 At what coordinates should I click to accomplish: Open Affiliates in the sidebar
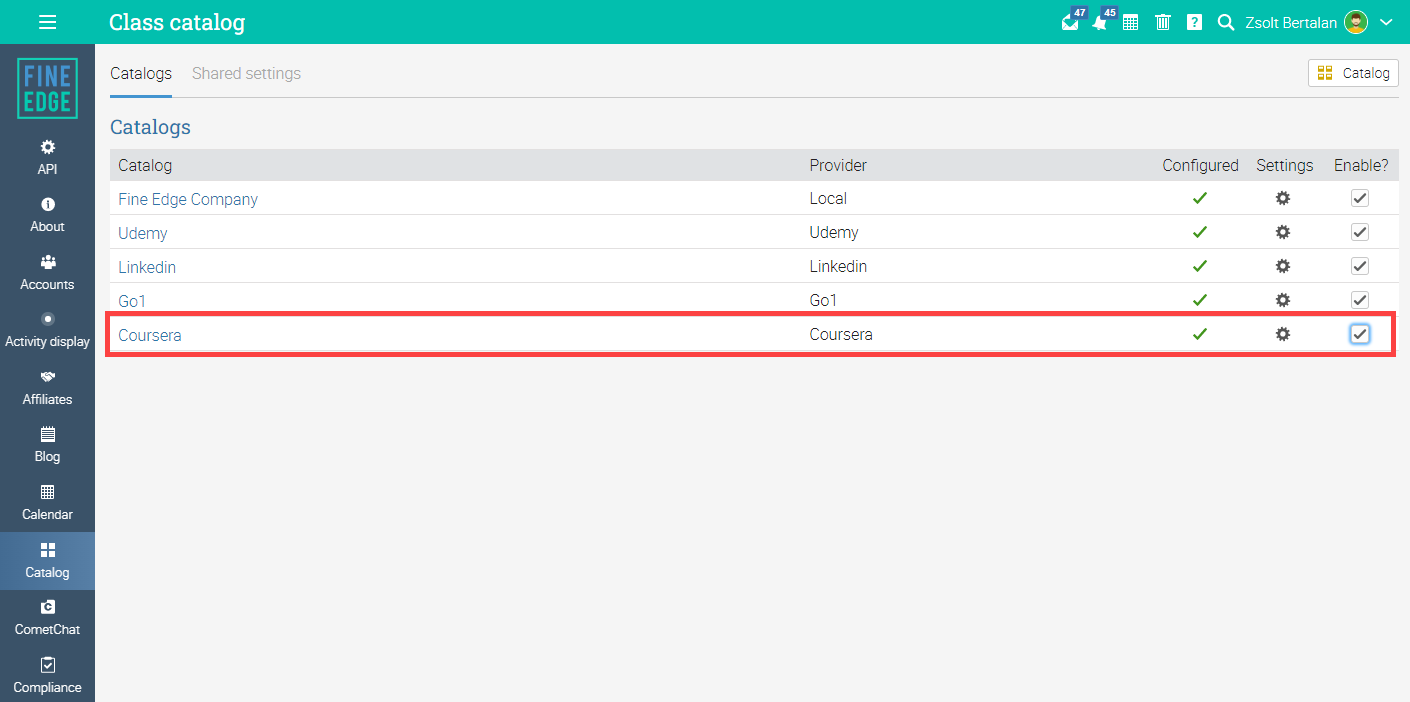47,388
